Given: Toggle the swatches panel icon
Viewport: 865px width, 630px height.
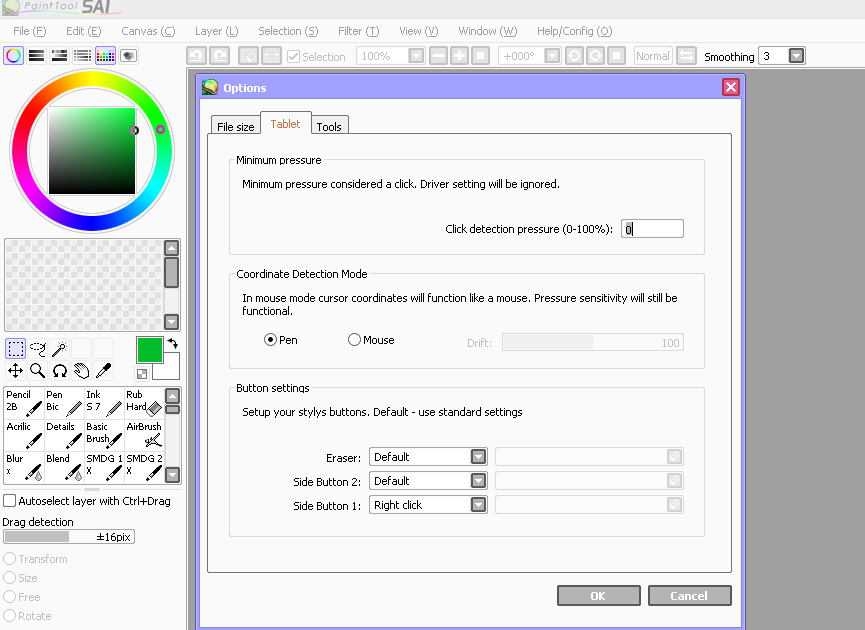Looking at the screenshot, I should click(x=105, y=56).
